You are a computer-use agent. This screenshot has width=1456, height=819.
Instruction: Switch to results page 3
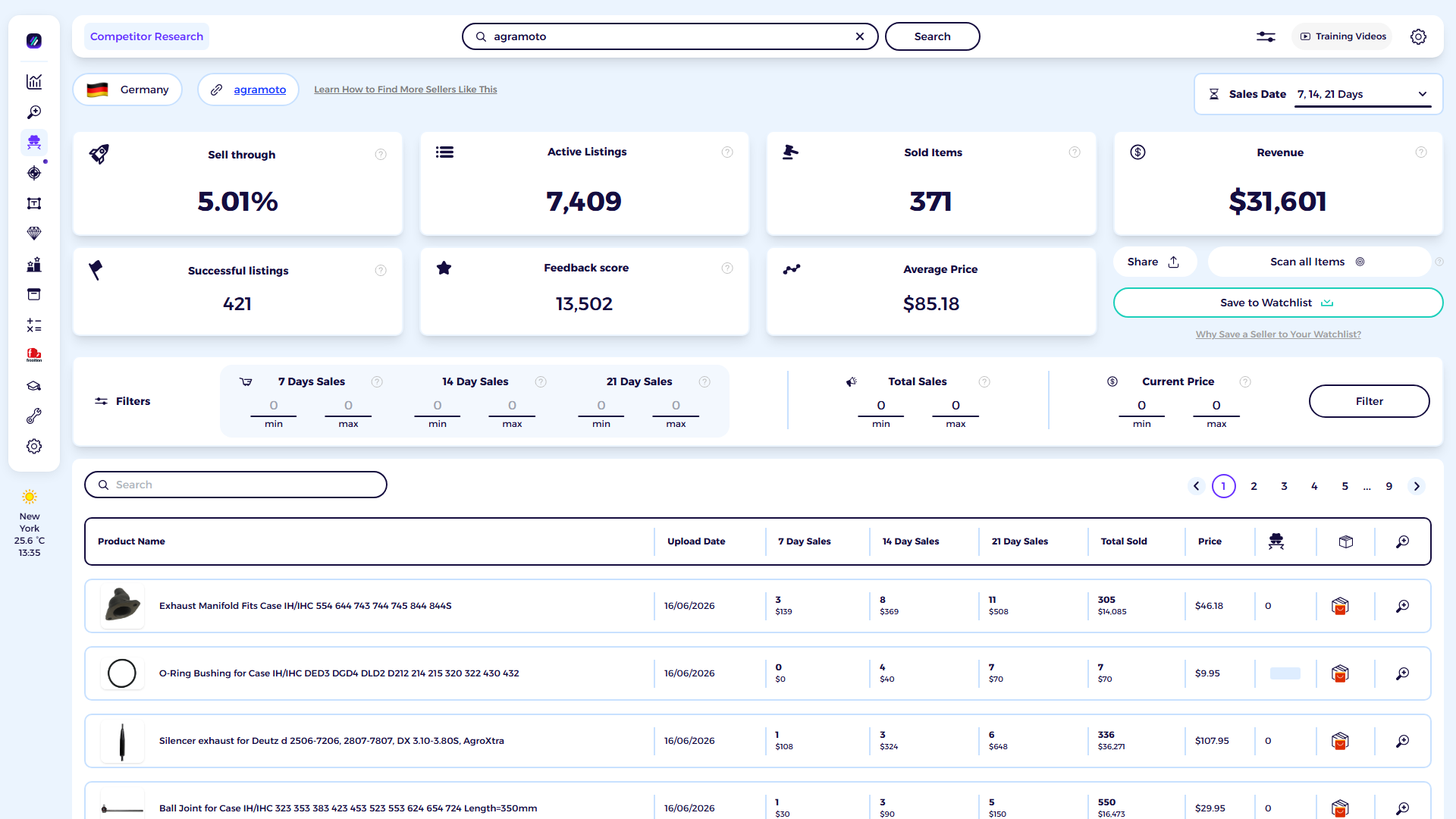click(x=1284, y=486)
